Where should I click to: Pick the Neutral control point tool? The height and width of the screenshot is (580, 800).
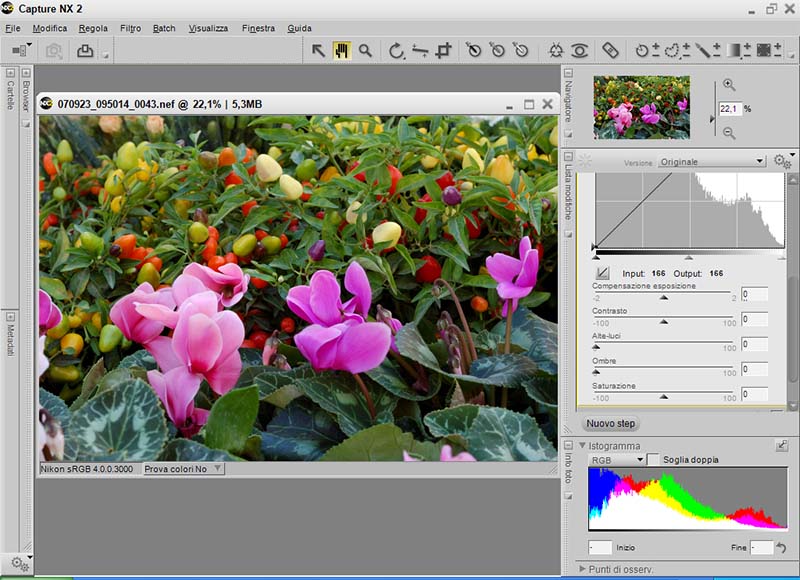tap(497, 50)
